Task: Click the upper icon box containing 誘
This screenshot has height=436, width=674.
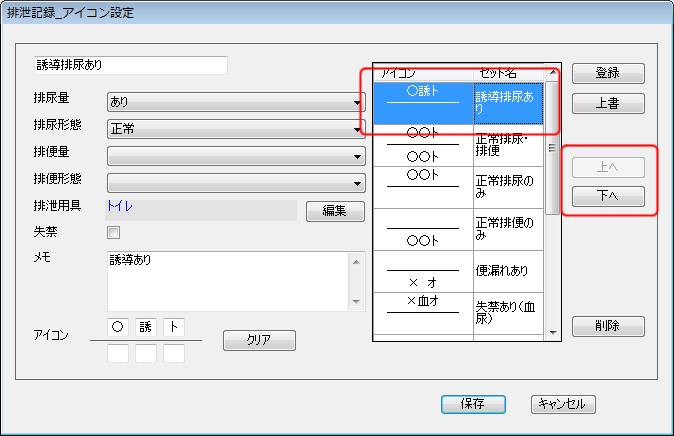Action: (146, 327)
